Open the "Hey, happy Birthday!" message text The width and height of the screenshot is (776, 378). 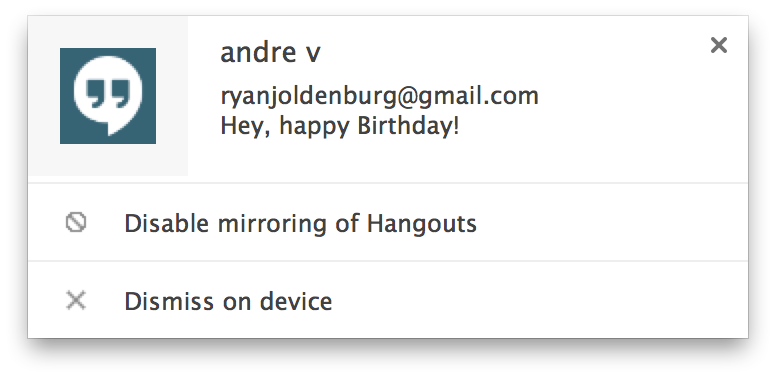340,126
